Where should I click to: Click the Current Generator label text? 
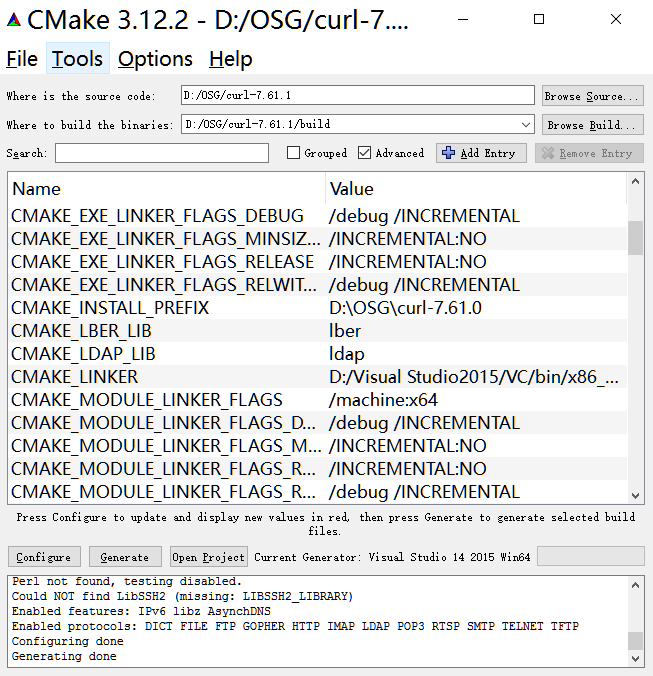pyautogui.click(x=392, y=557)
